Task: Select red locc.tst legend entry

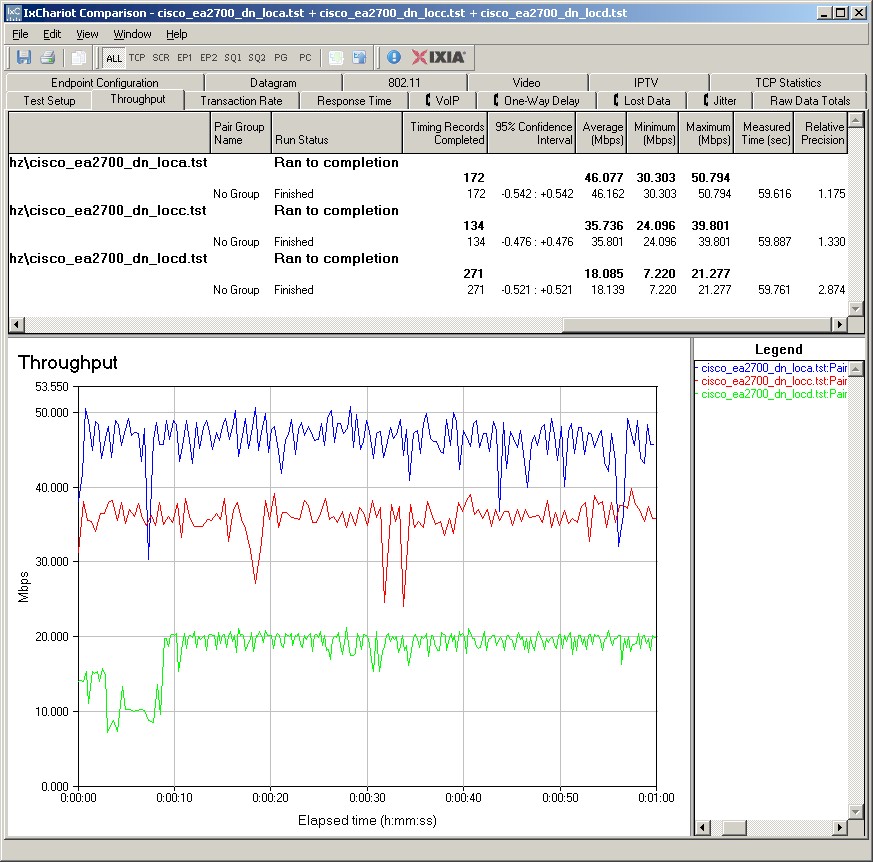Action: (x=773, y=381)
